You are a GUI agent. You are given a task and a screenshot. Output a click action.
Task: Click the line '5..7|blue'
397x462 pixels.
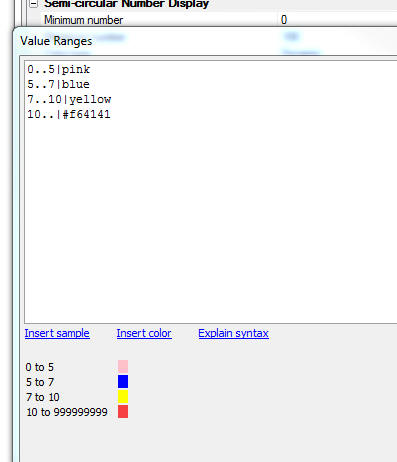click(x=58, y=84)
